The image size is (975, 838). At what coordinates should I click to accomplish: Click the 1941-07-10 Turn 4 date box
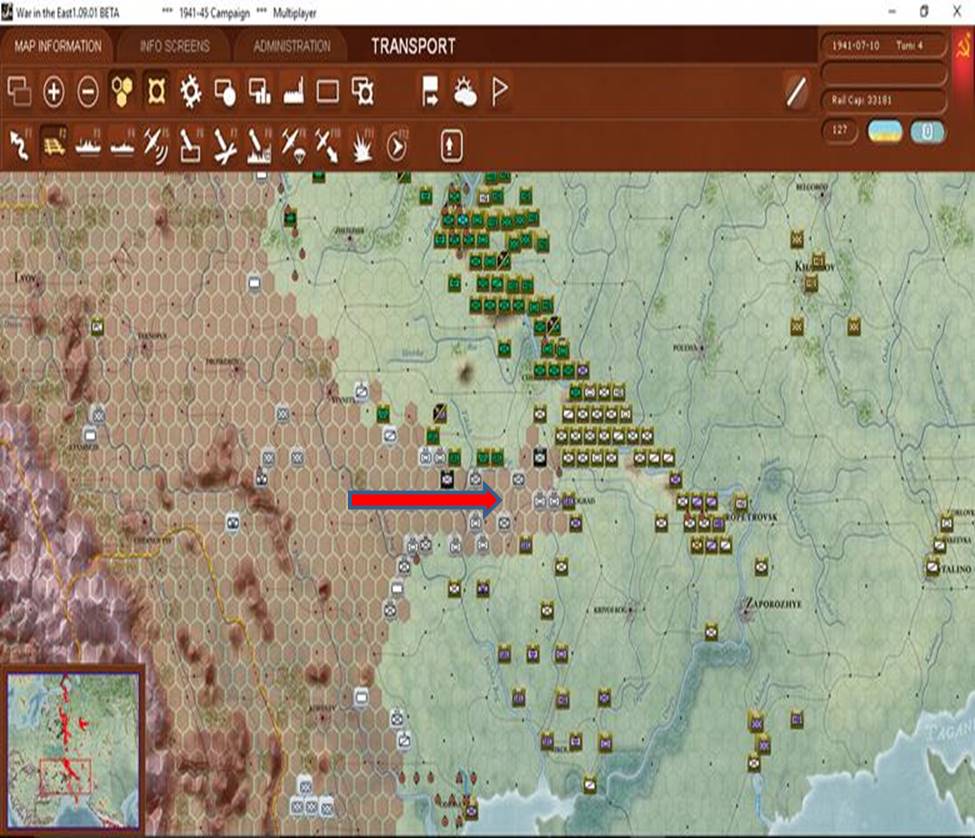coord(883,45)
